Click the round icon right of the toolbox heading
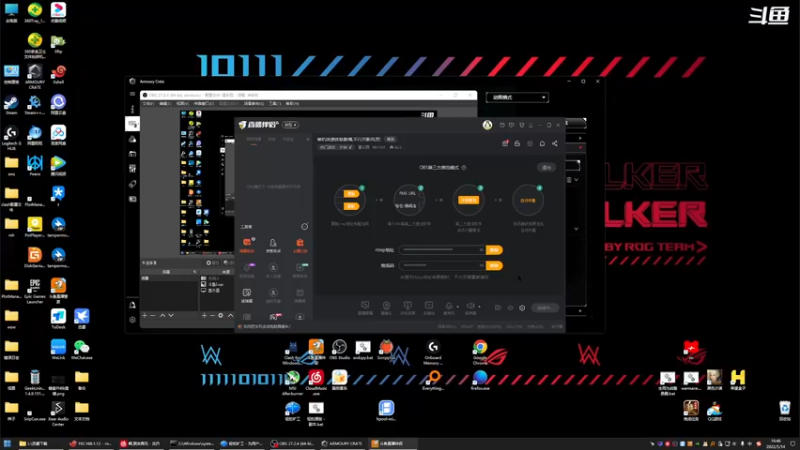The image size is (800, 450). click(305, 227)
